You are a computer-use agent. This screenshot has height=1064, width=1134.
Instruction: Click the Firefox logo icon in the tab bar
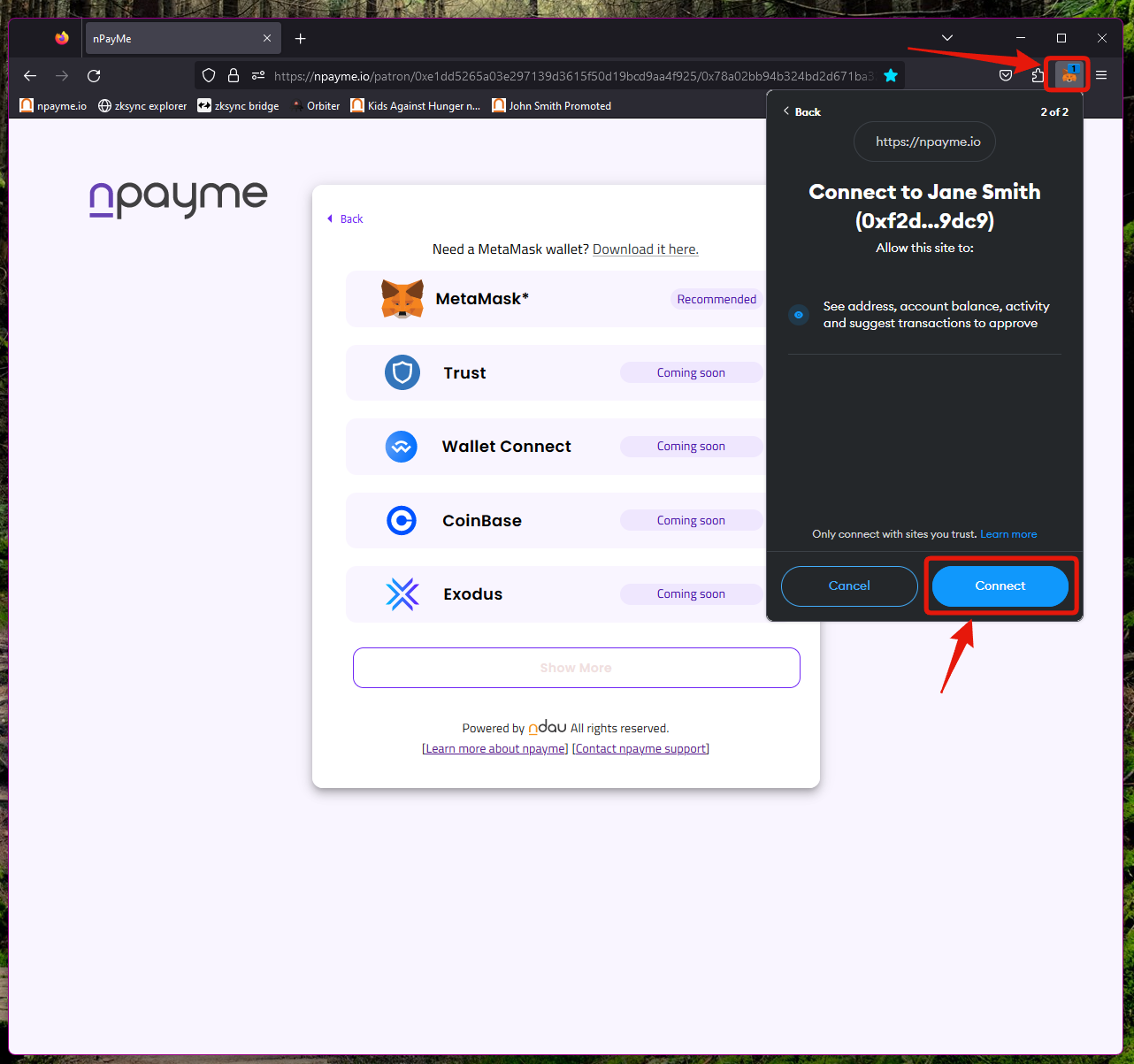coord(61,38)
